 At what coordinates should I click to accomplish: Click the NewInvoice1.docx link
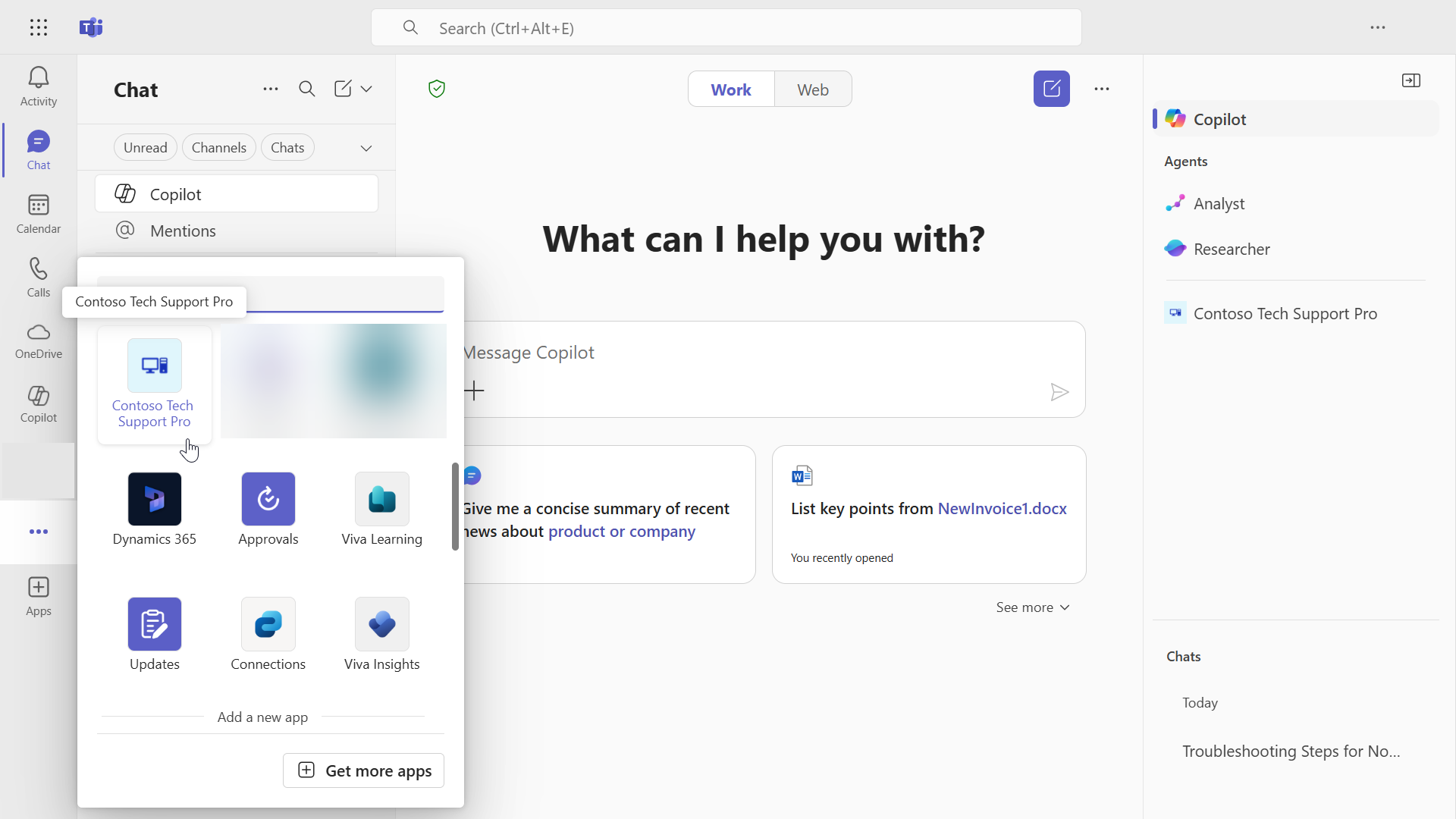tap(1002, 509)
